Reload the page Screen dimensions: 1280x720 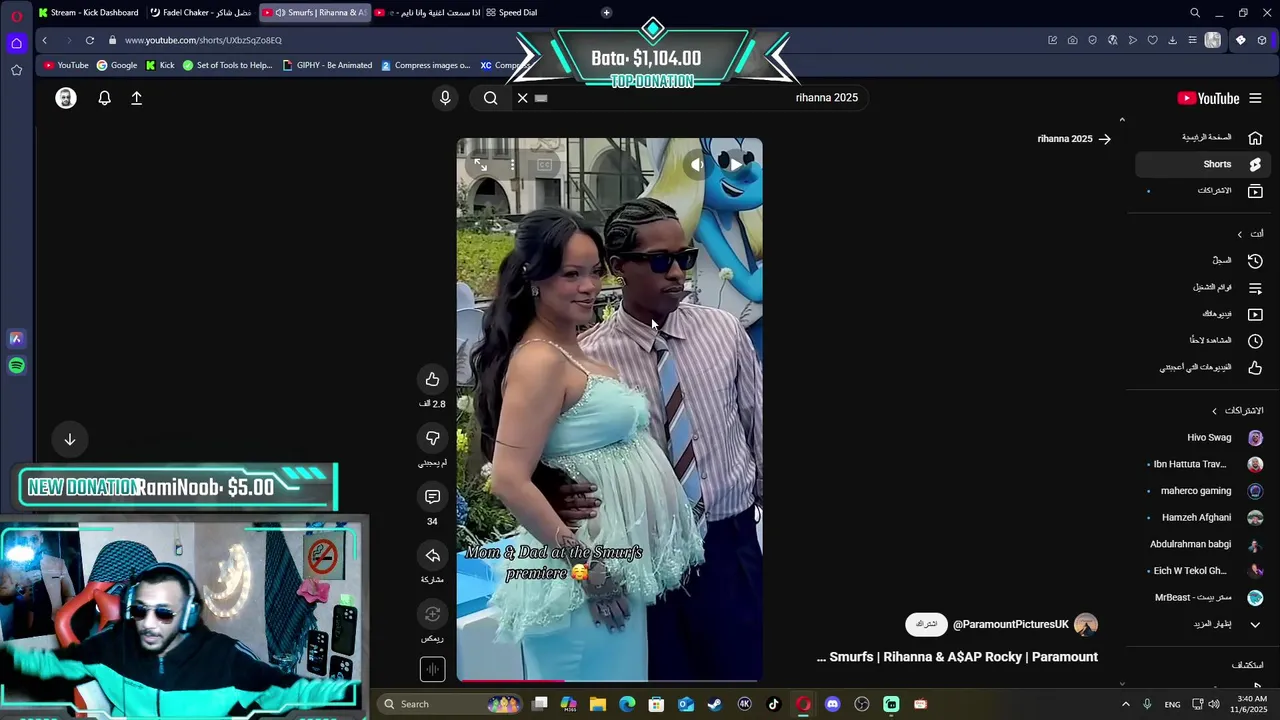90,40
